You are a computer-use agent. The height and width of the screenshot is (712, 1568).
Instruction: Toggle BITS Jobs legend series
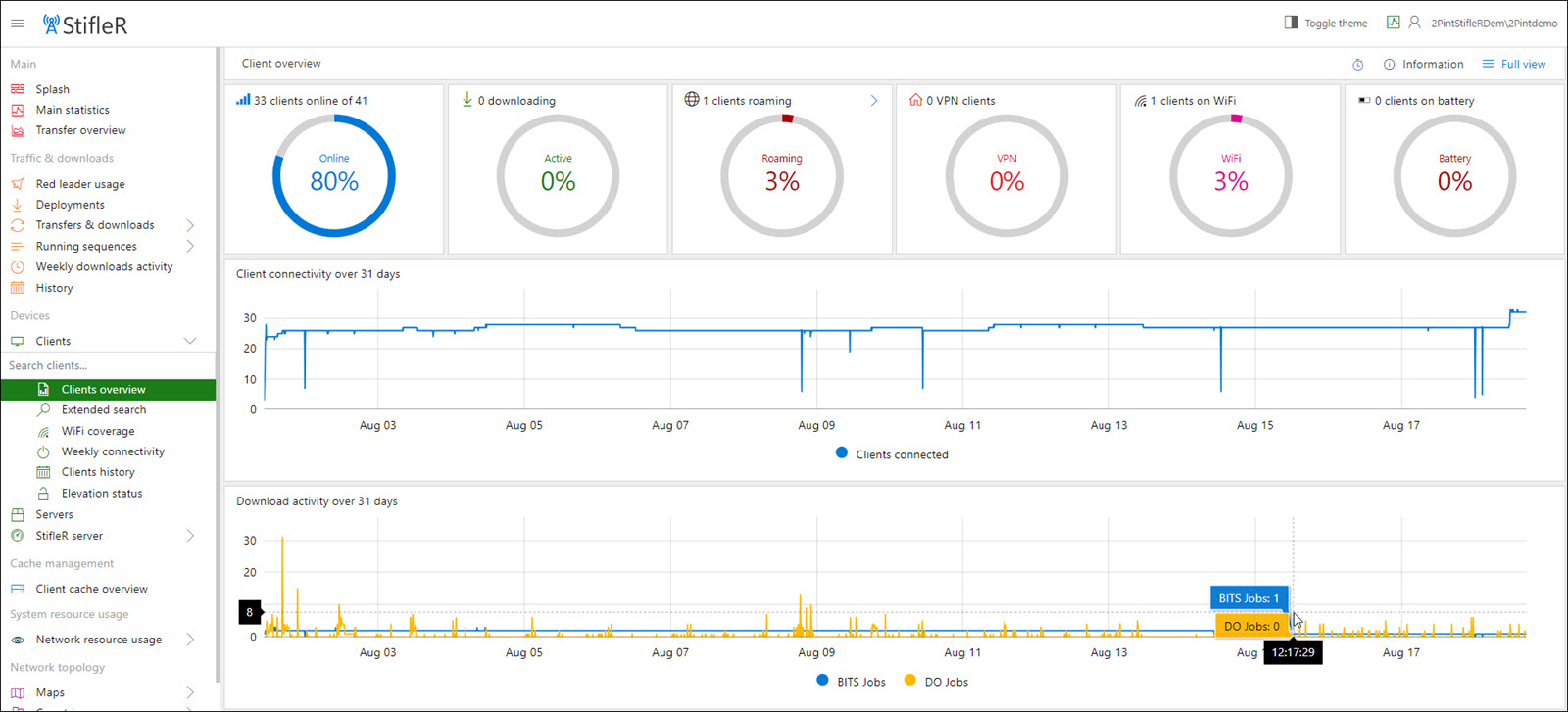851,682
